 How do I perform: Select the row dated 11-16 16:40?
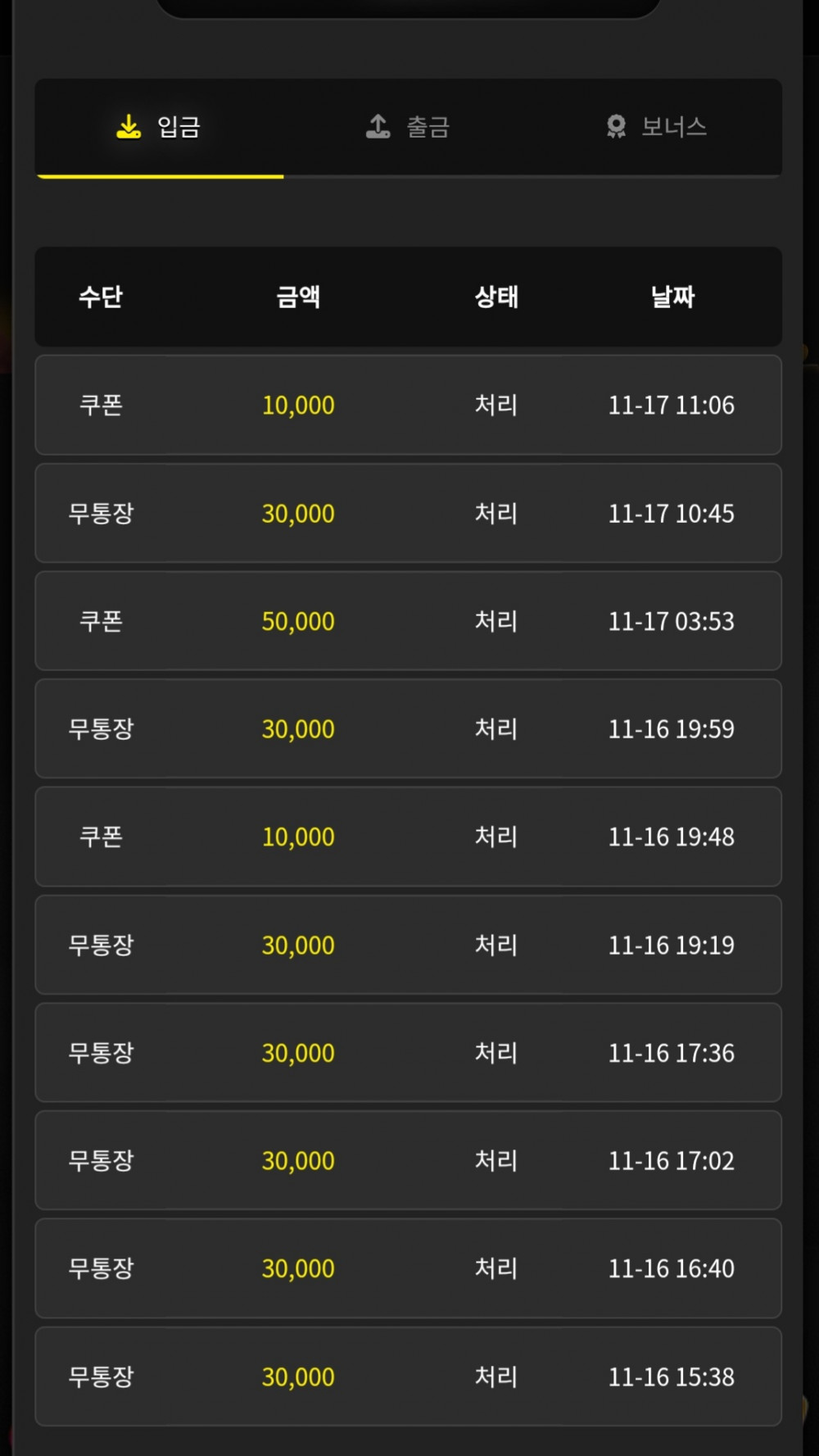(x=408, y=1268)
